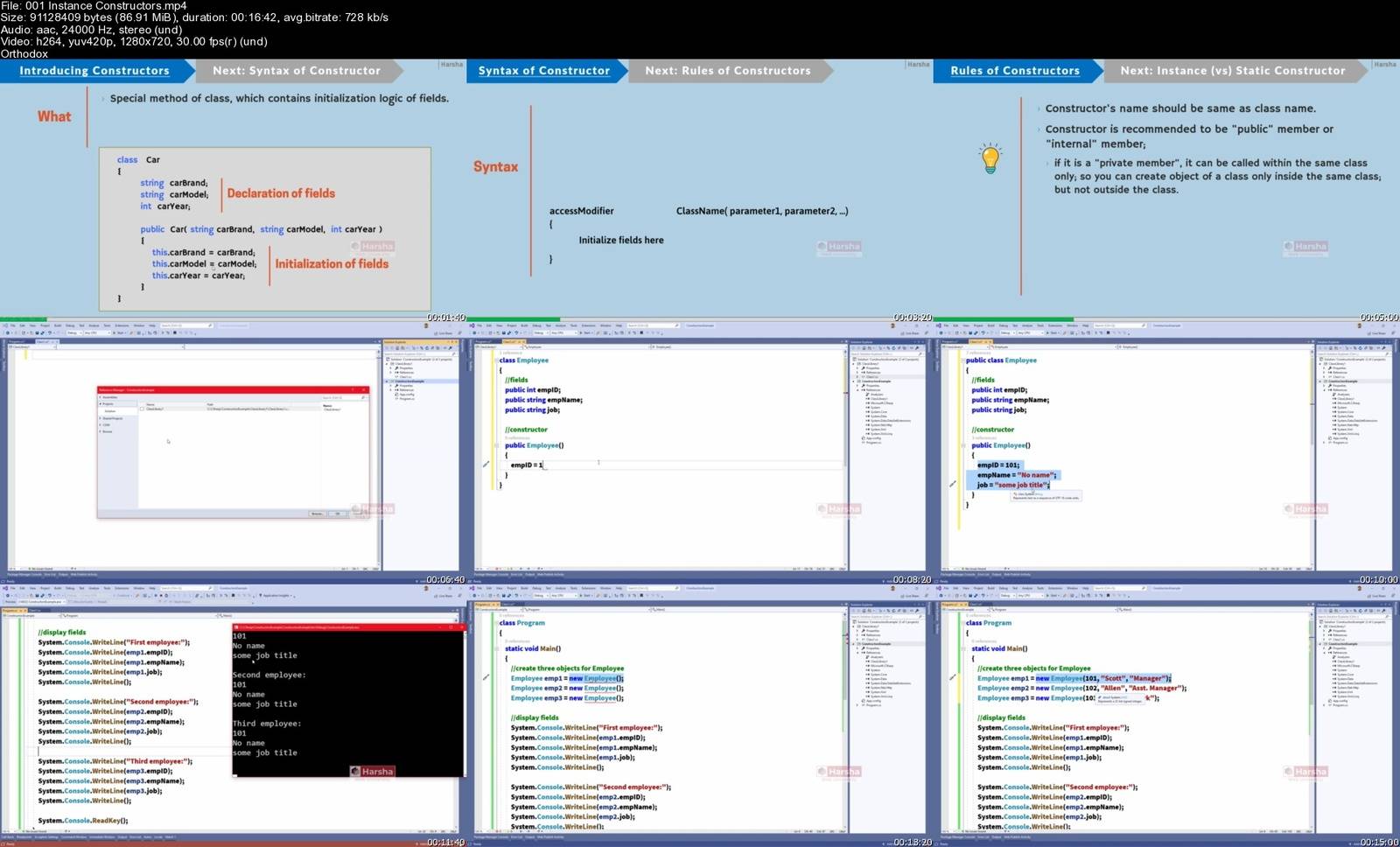Click the 'Audio: aac, 24000 Hz' info line
This screenshot has width=1400, height=847.
91,29
